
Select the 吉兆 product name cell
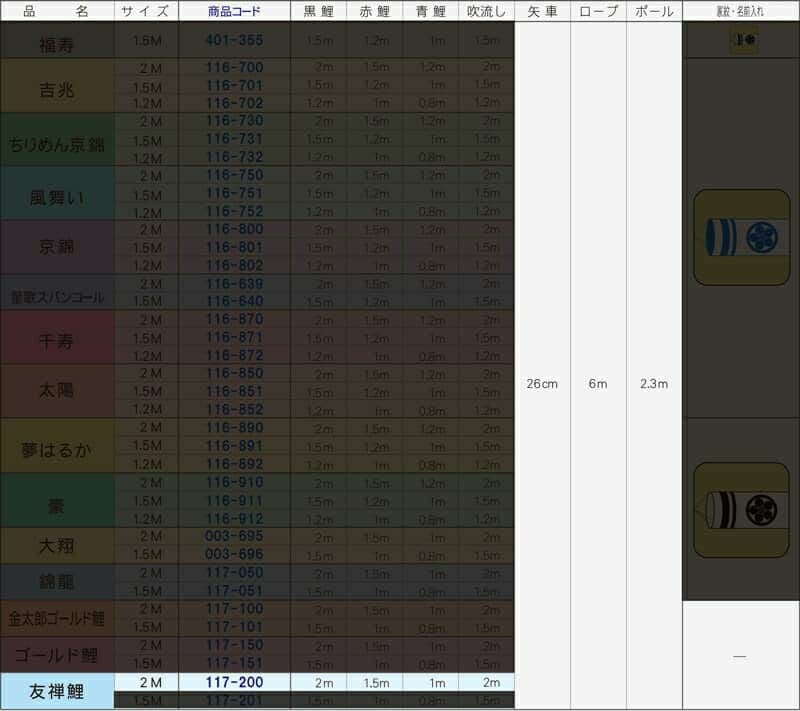(57, 86)
